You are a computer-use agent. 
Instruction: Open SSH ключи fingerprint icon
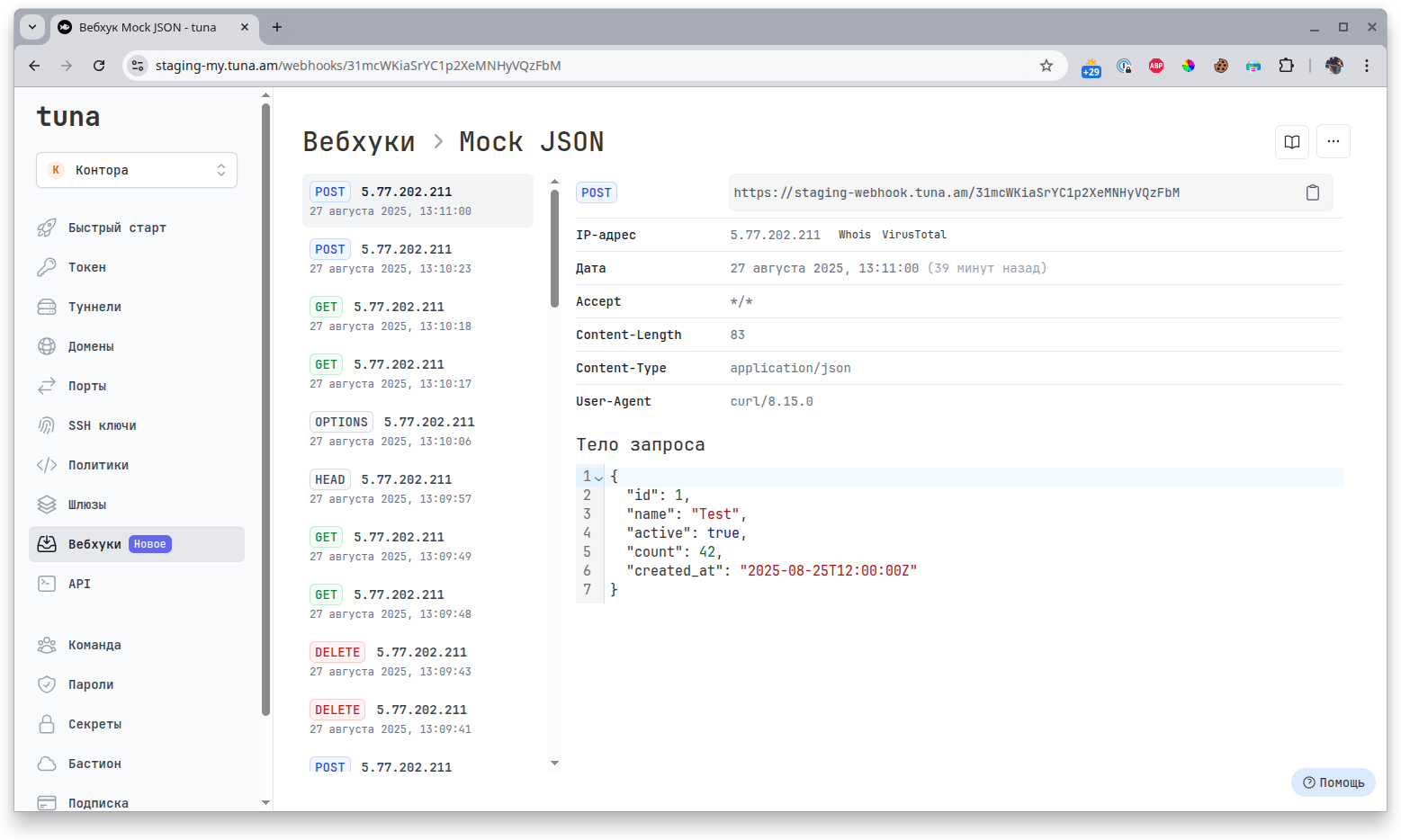click(47, 425)
